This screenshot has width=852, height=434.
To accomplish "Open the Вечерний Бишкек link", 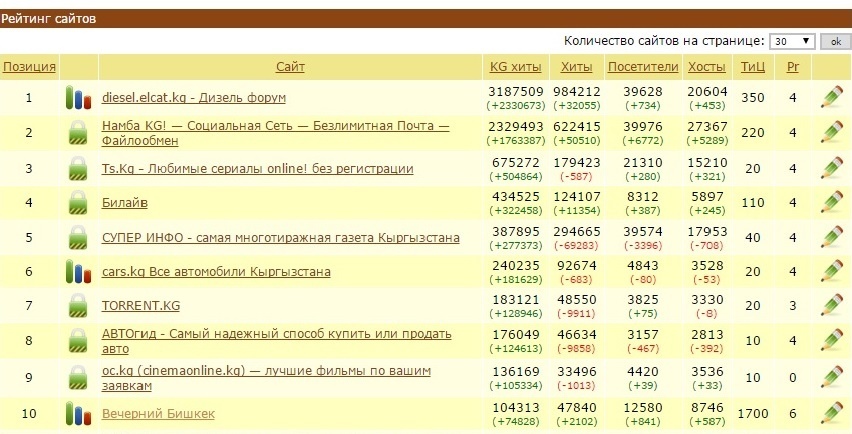I will [158, 414].
